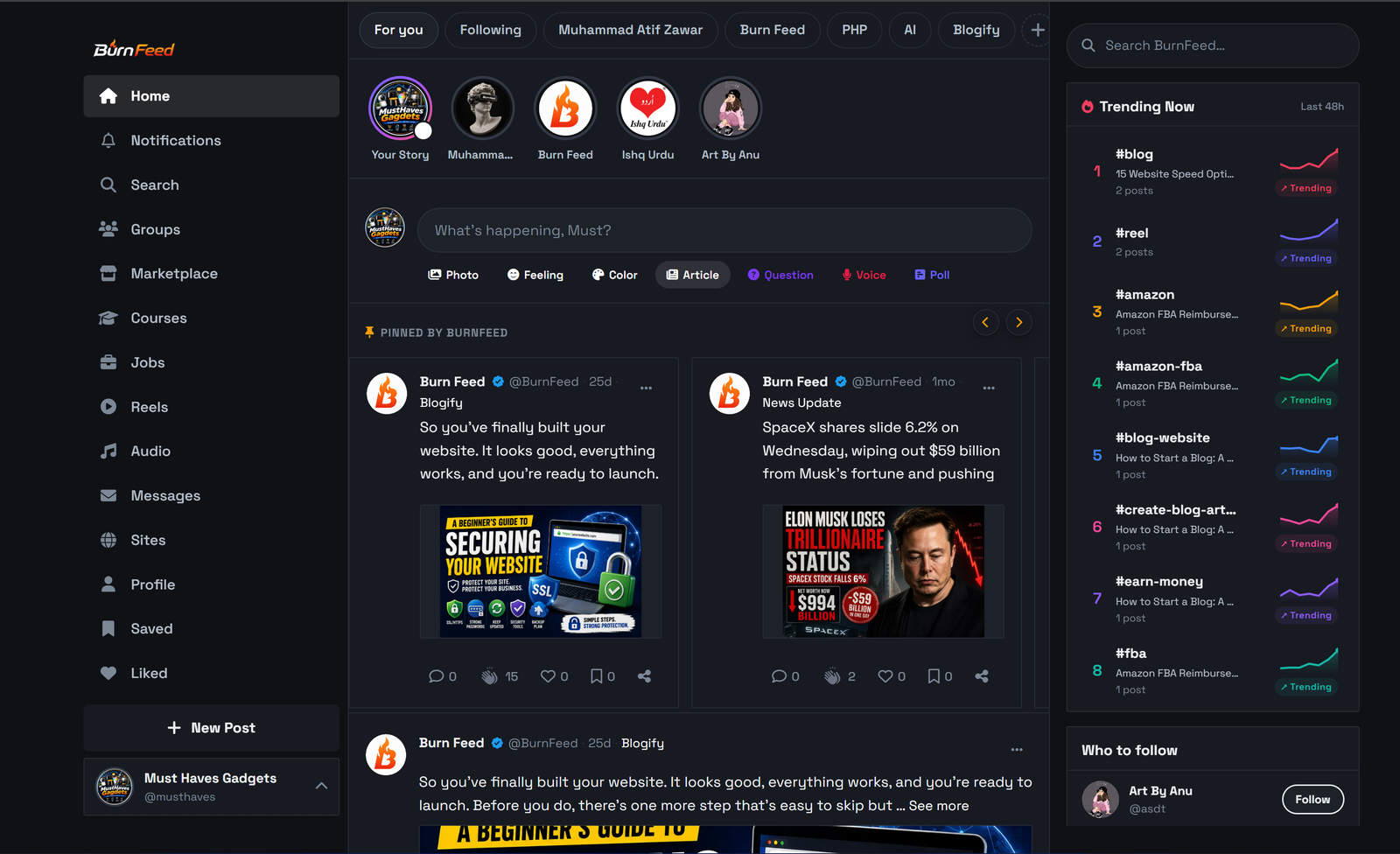Open Groups from the sidebar
1400x854 pixels.
tap(211, 229)
